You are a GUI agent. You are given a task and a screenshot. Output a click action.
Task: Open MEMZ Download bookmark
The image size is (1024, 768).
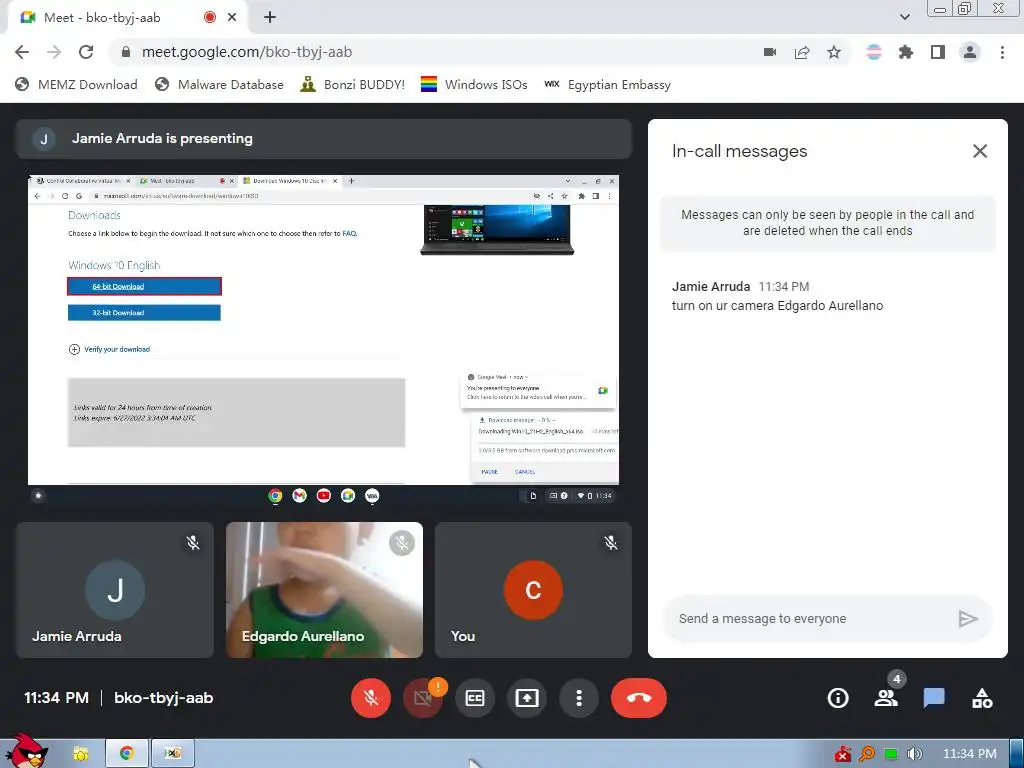(76, 84)
